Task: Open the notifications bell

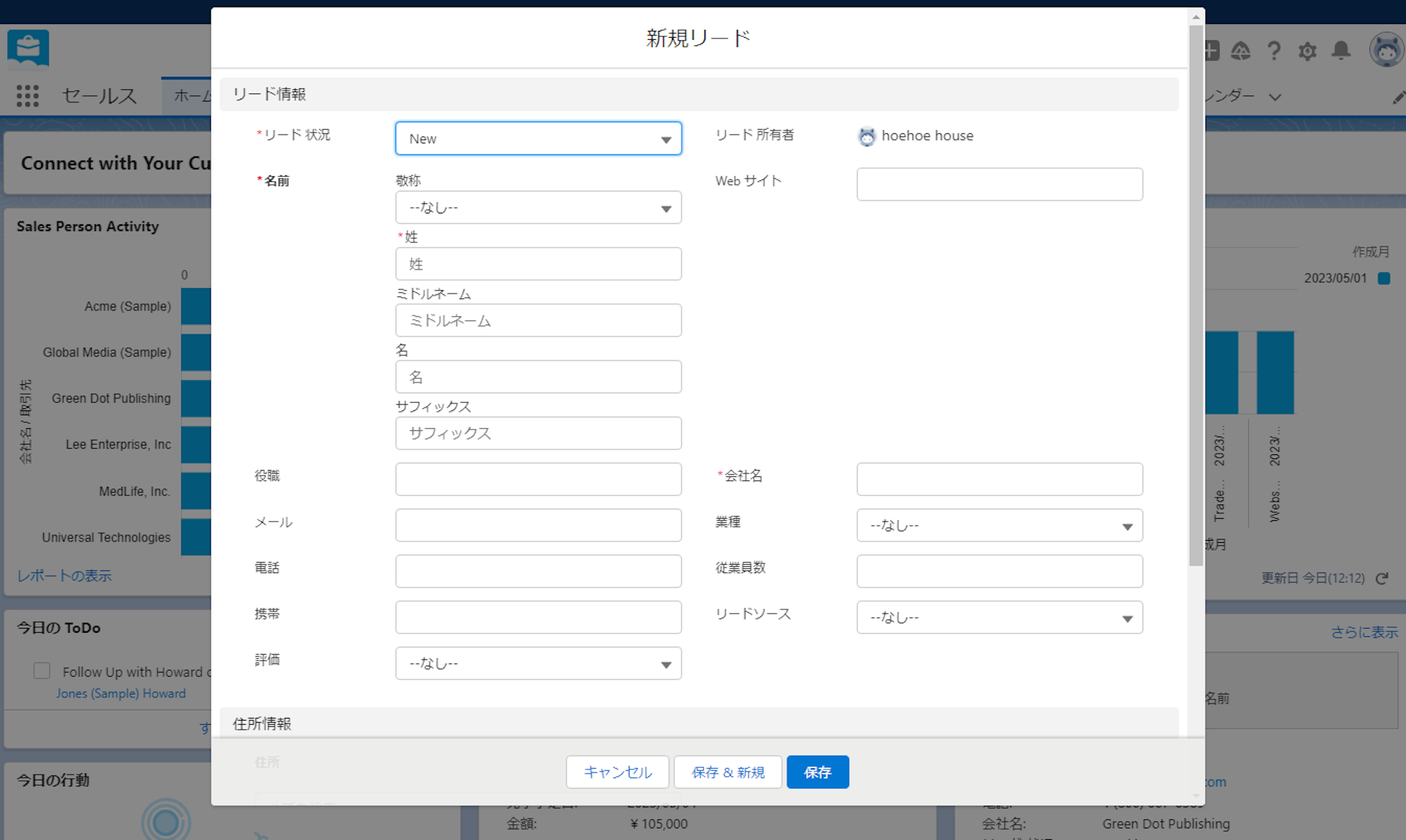Action: [1341, 51]
